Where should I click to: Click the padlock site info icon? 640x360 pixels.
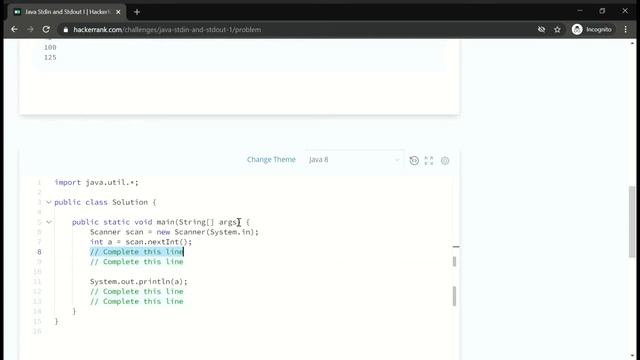(x=66, y=30)
